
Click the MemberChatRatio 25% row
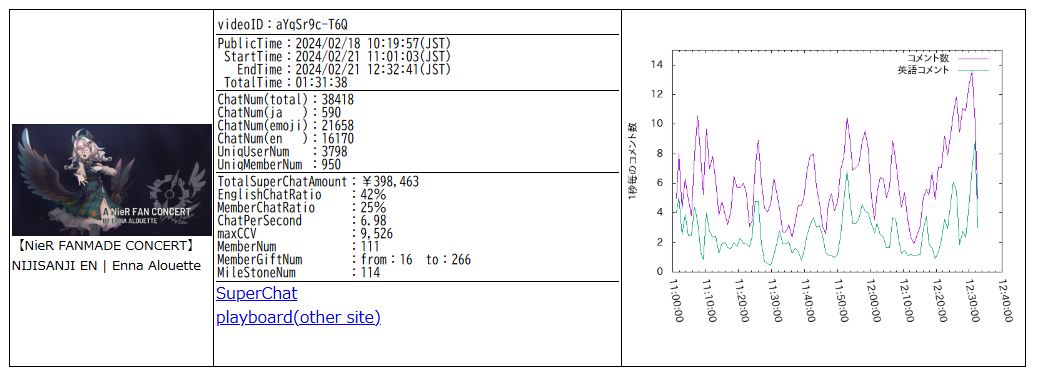pyautogui.click(x=302, y=208)
